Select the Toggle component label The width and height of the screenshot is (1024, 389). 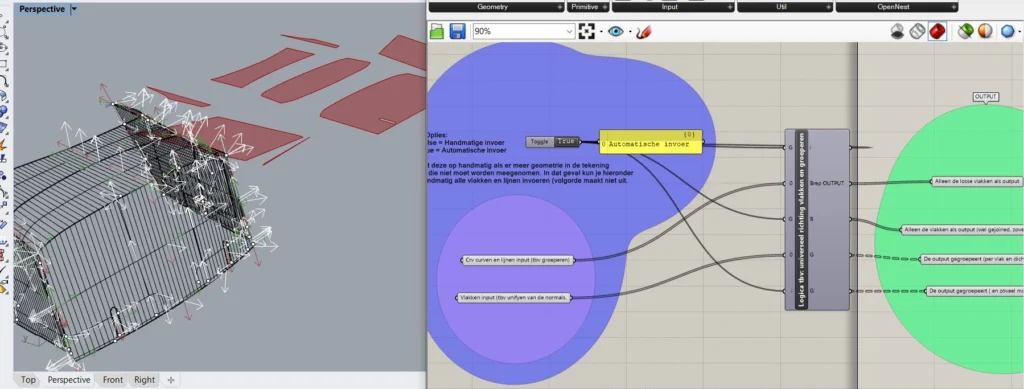[540, 142]
